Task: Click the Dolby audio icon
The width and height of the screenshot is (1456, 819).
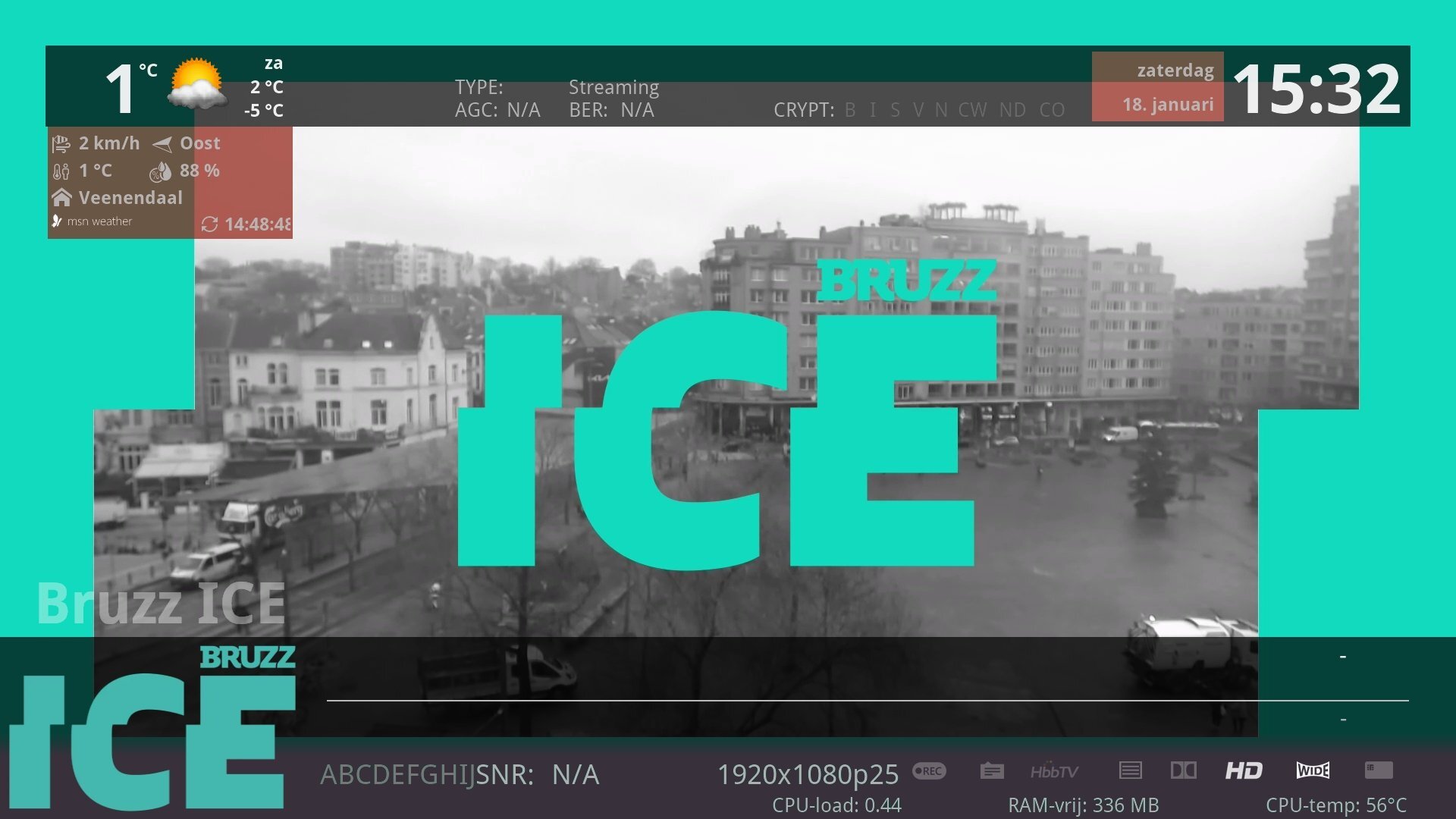Action: (1183, 771)
